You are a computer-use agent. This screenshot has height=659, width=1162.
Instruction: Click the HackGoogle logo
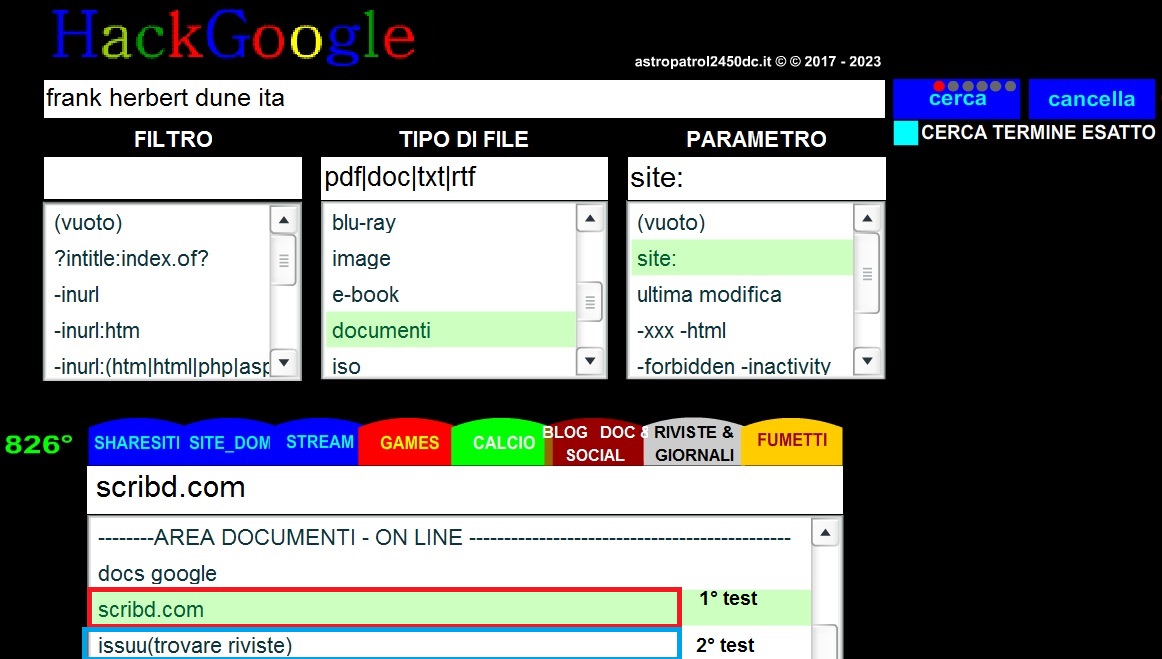(x=233, y=36)
